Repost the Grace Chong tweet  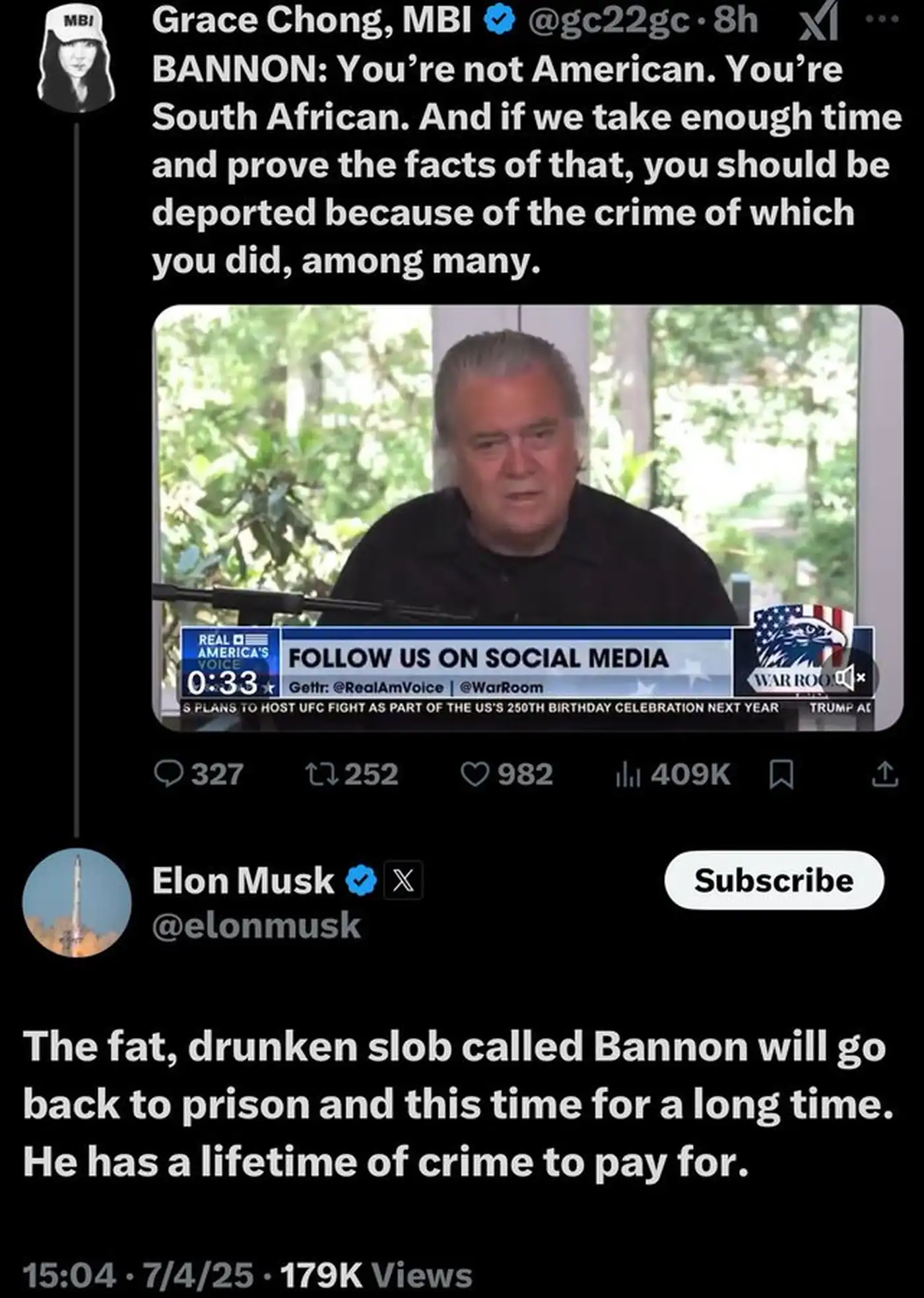(x=322, y=774)
